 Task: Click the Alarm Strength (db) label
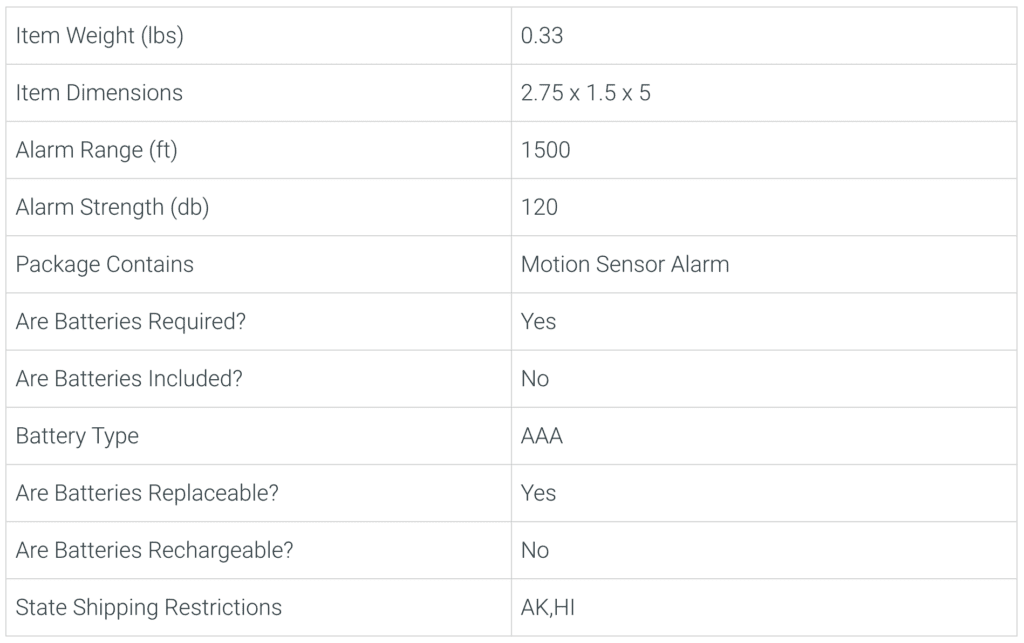[x=112, y=208]
